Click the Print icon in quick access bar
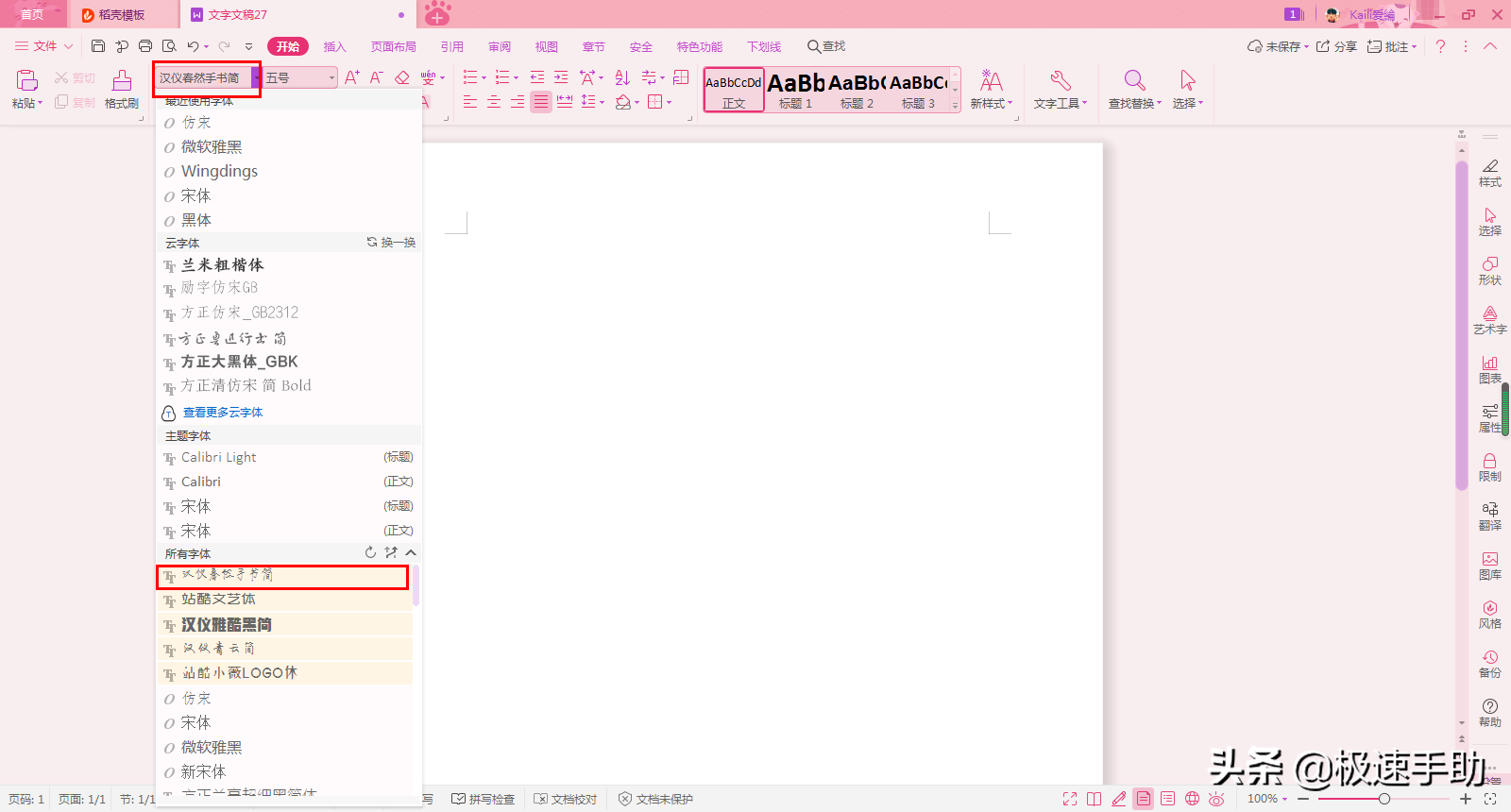 [145, 46]
